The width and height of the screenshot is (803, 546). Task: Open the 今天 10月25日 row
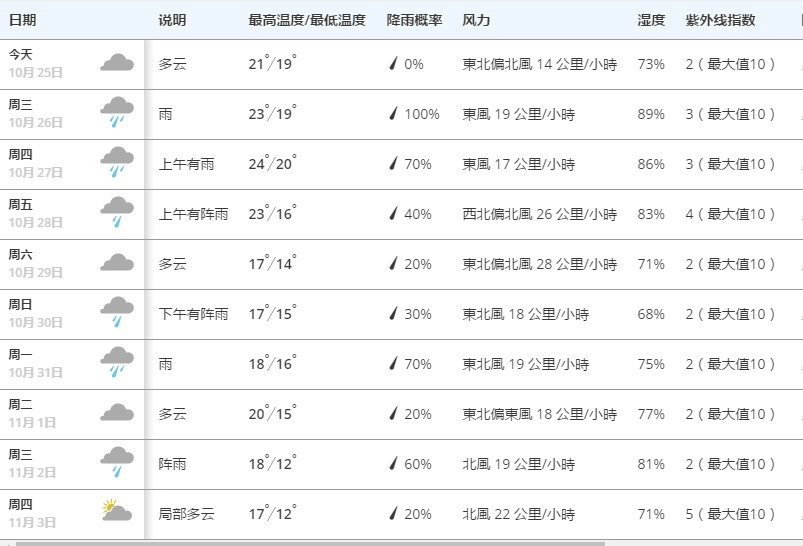click(x=402, y=65)
